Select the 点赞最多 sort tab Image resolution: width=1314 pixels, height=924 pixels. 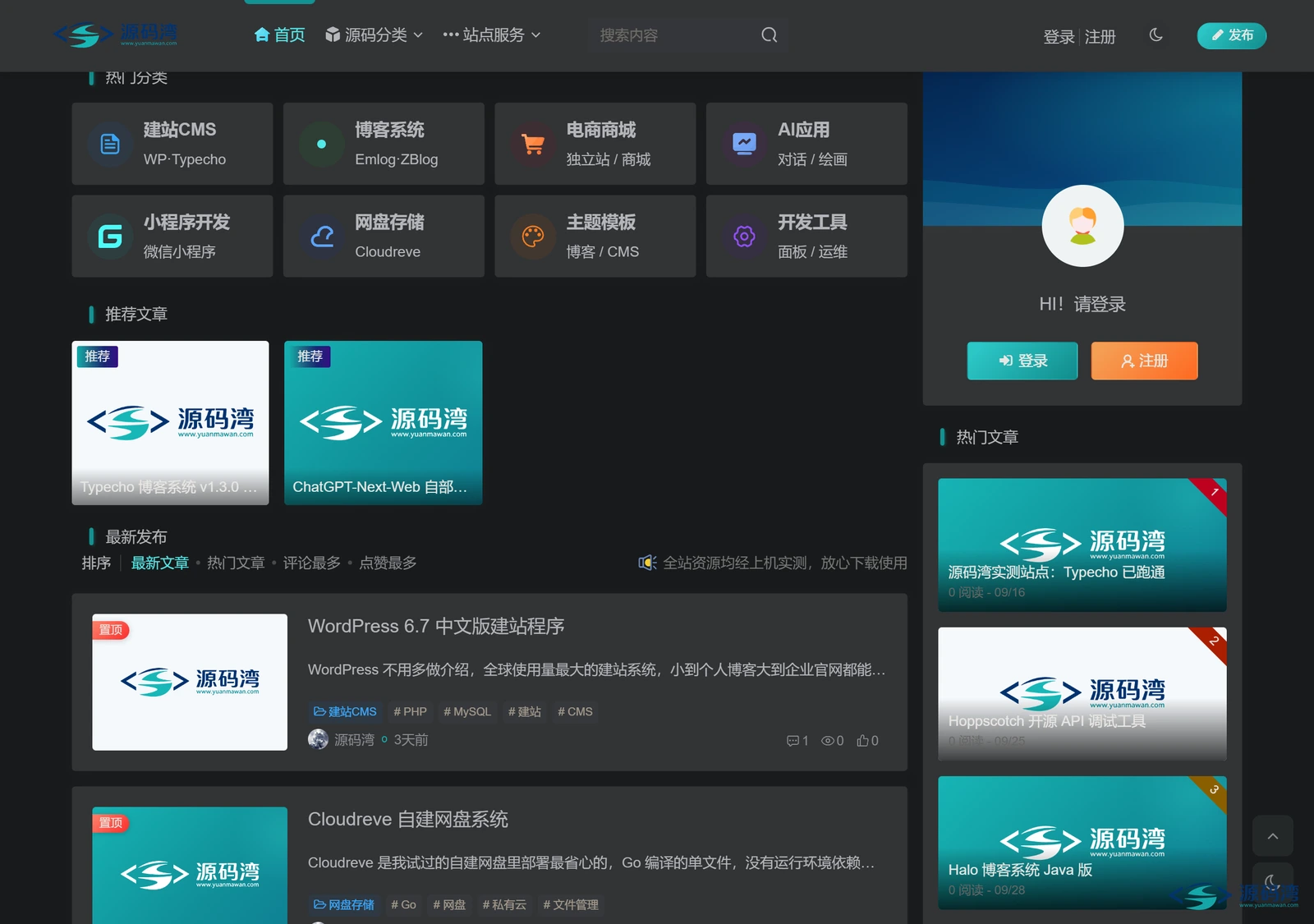388,563
